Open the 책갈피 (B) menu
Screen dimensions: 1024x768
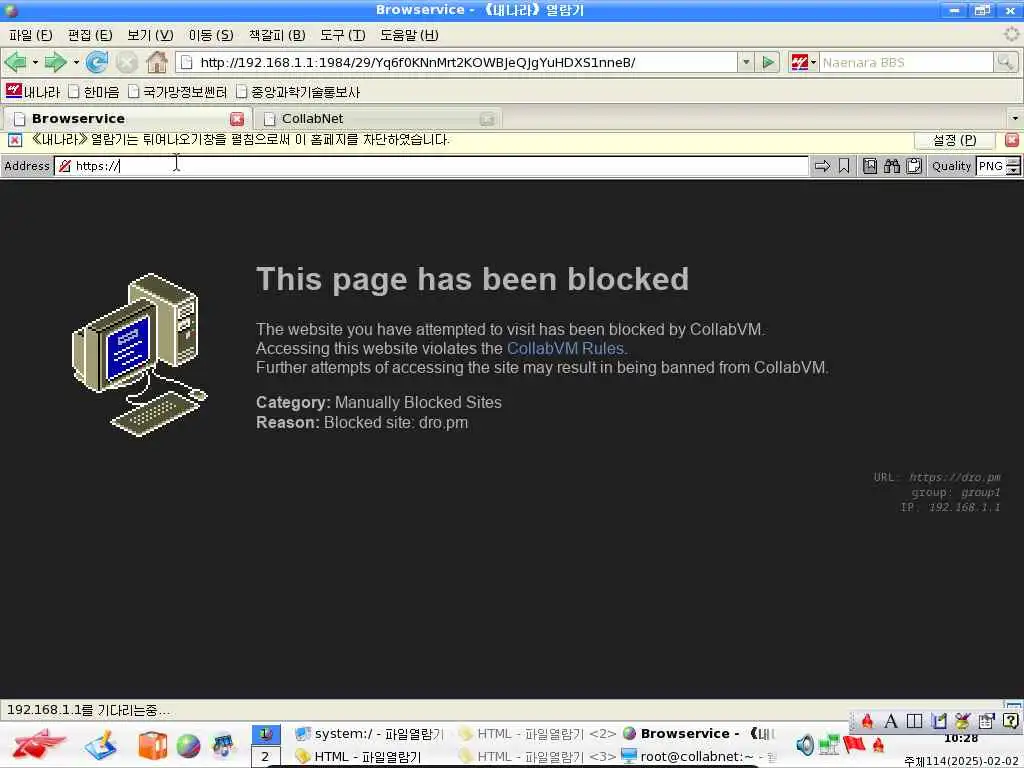click(x=277, y=35)
